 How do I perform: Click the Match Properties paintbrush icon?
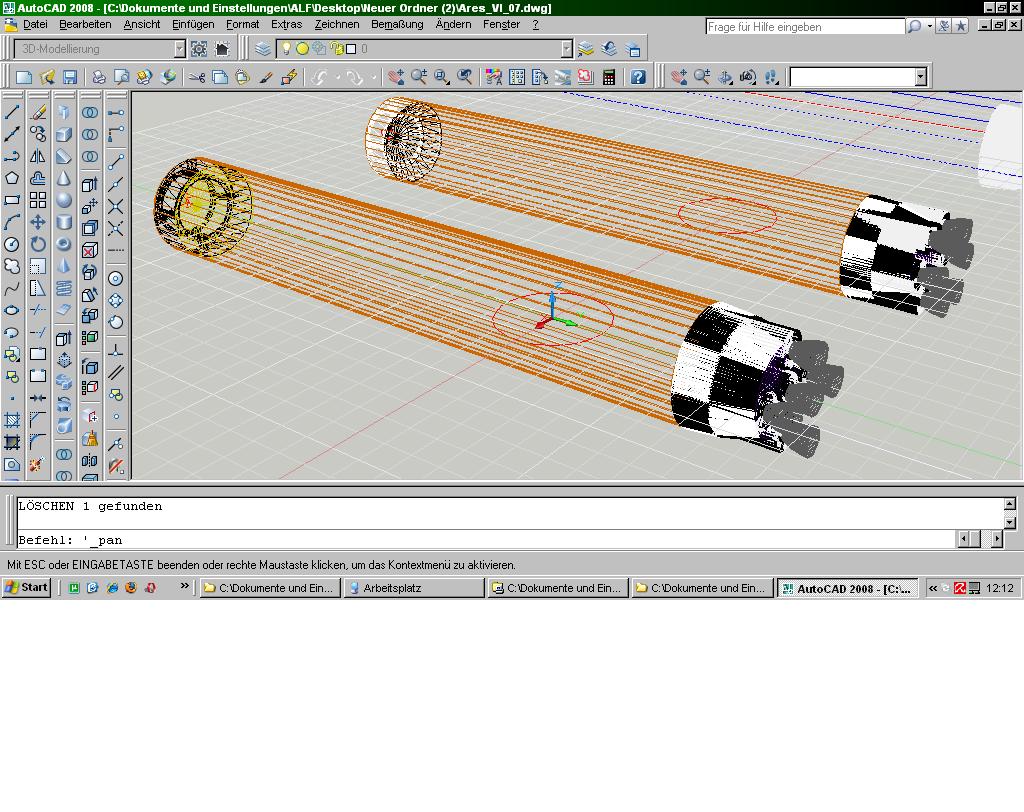pyautogui.click(x=265, y=77)
